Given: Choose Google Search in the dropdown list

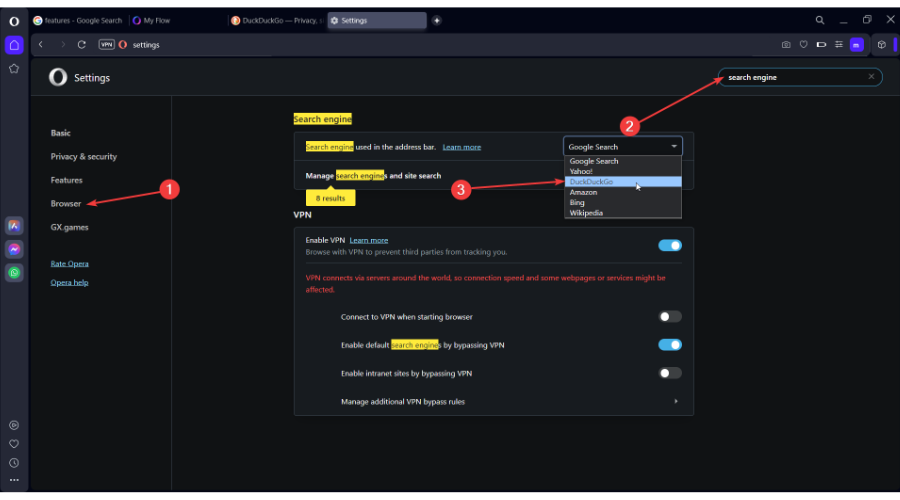Looking at the screenshot, I should (623, 161).
